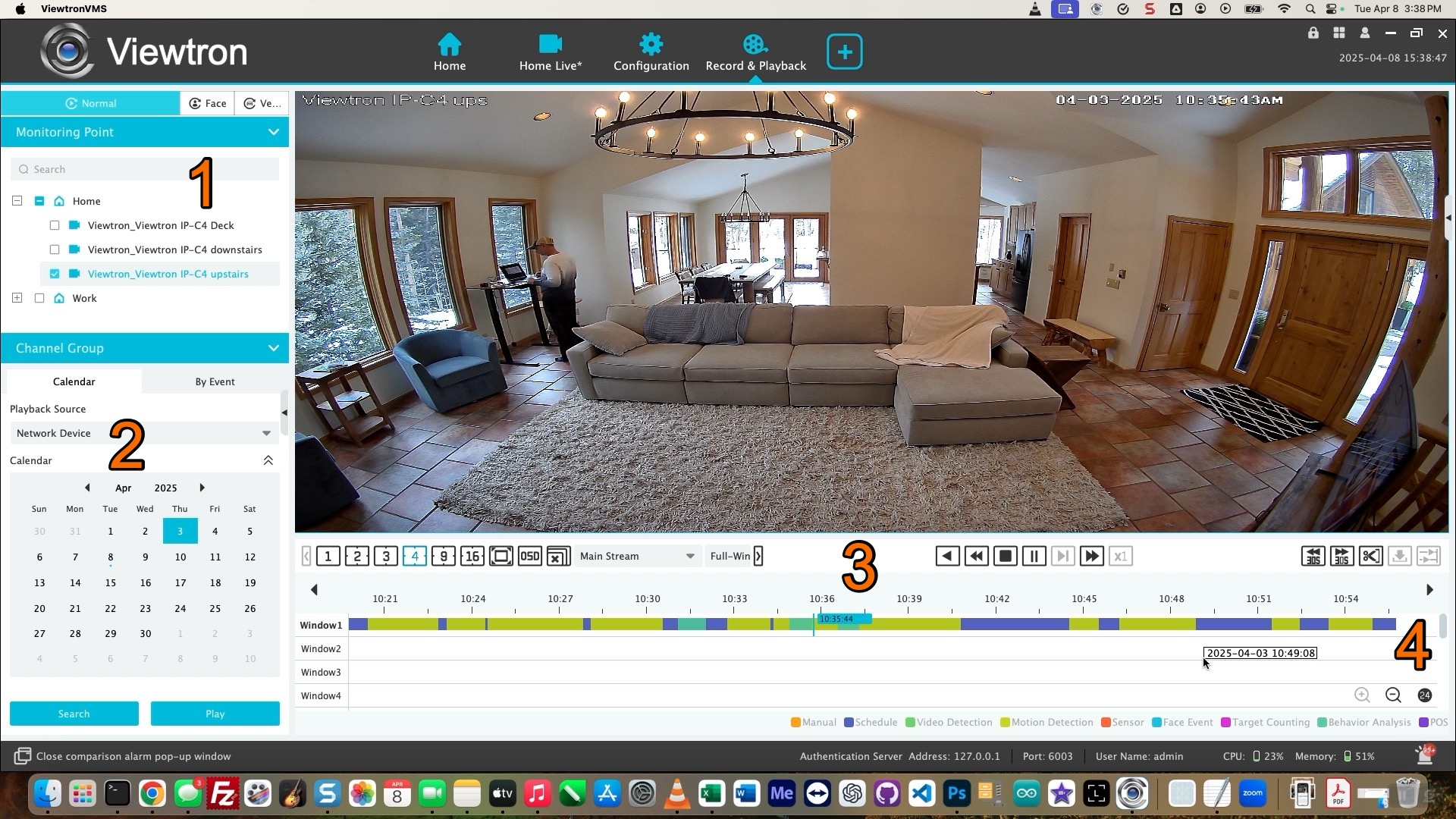Click the Play button under the calendar
Viewport: 1456px width, 819px height.
pyautogui.click(x=215, y=714)
